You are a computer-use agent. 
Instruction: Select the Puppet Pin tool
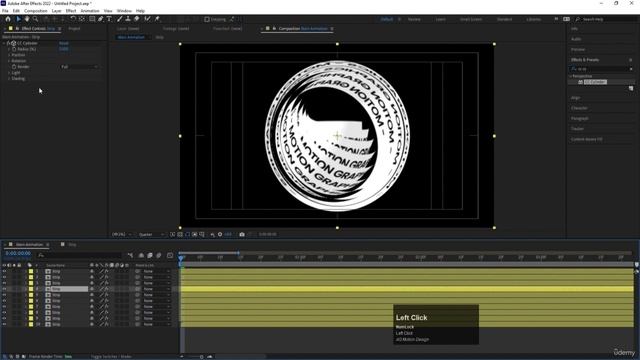[157, 19]
